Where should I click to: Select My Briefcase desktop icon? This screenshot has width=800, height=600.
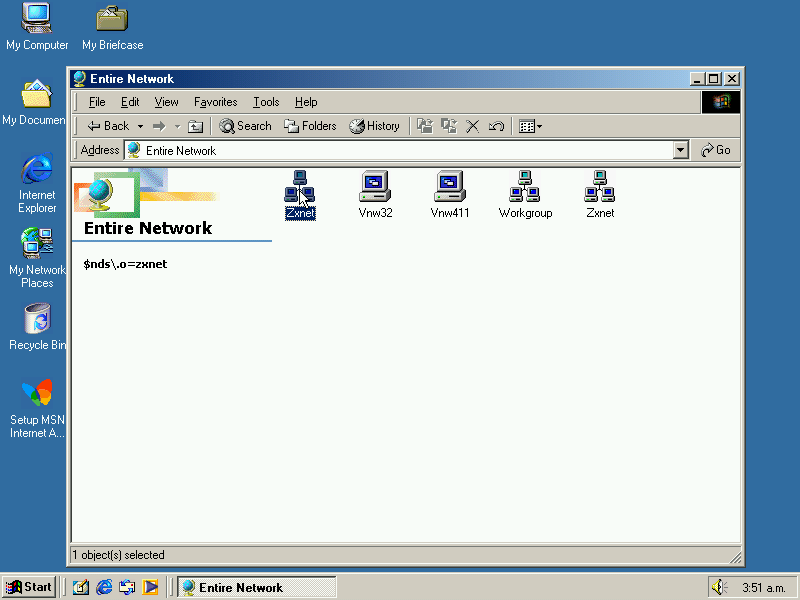tap(112, 27)
